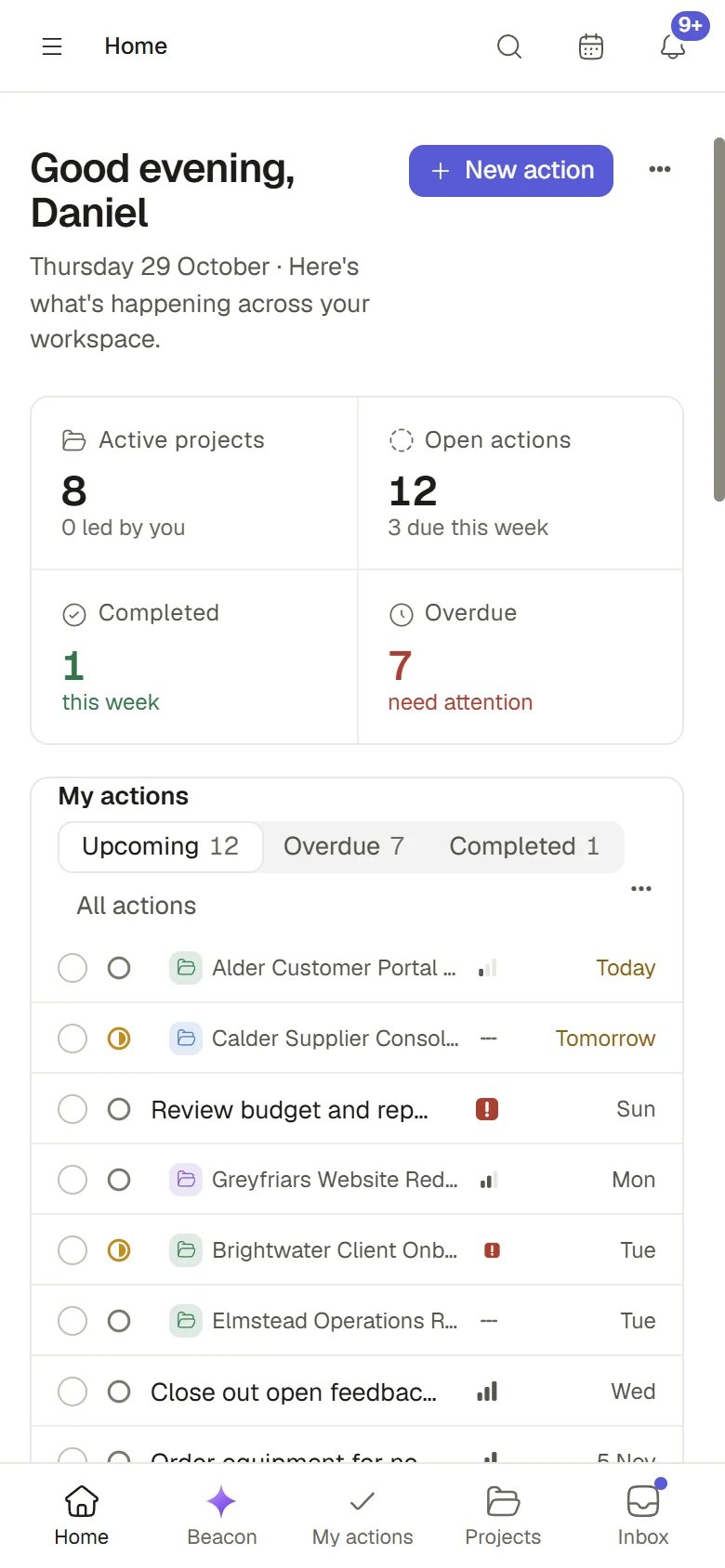Click the Sun due date

[636, 1109]
